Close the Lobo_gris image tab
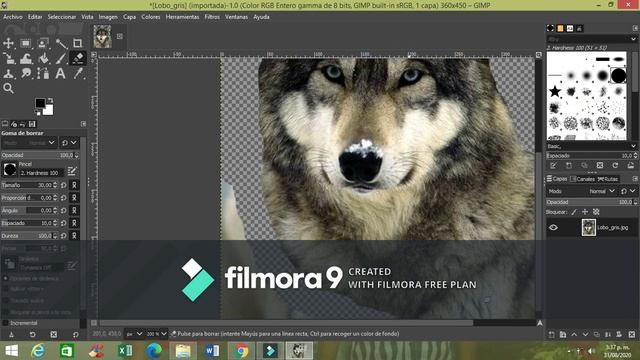 click(120, 36)
